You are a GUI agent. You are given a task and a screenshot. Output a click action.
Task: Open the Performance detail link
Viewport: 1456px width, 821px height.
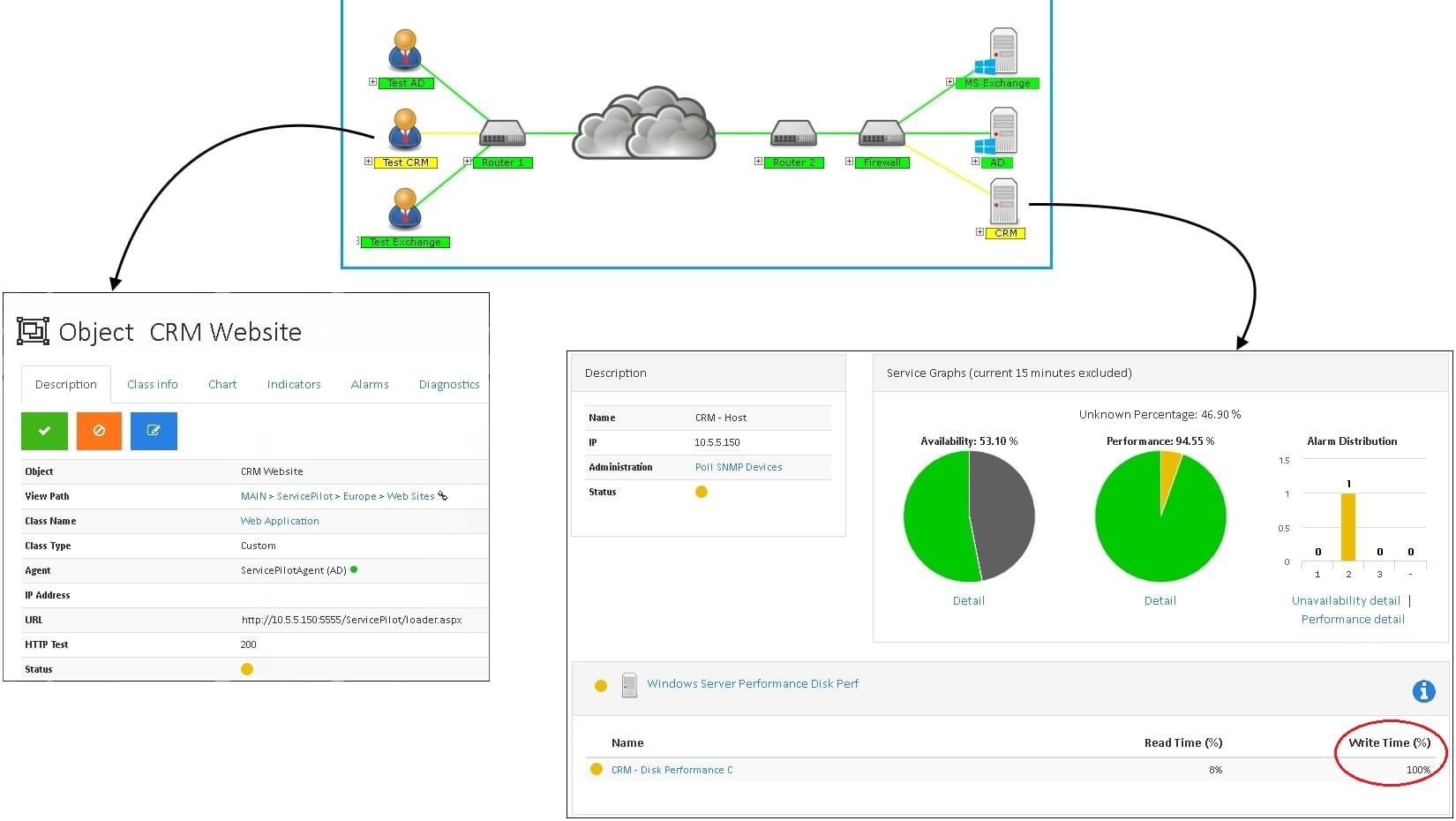pos(1353,619)
